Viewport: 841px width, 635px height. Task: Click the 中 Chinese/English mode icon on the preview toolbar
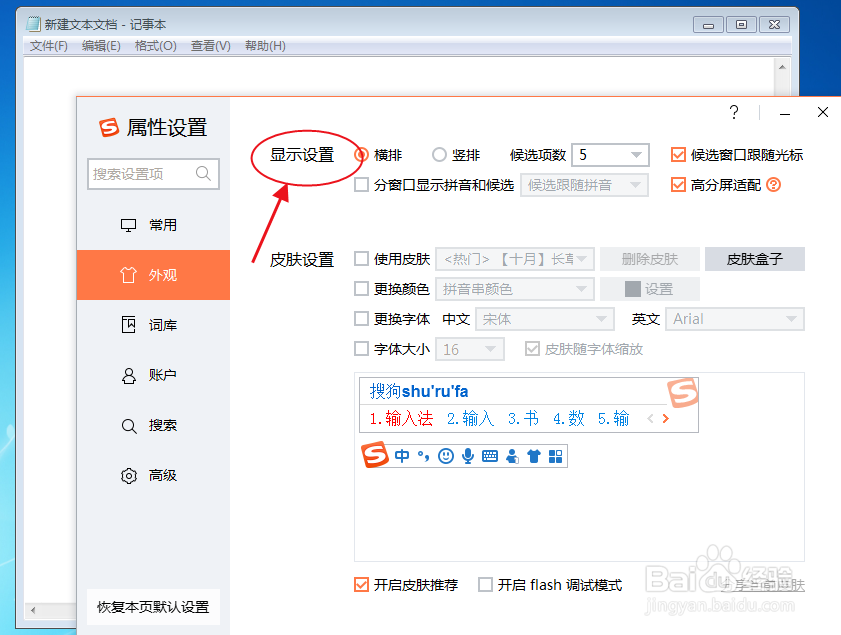(x=402, y=456)
